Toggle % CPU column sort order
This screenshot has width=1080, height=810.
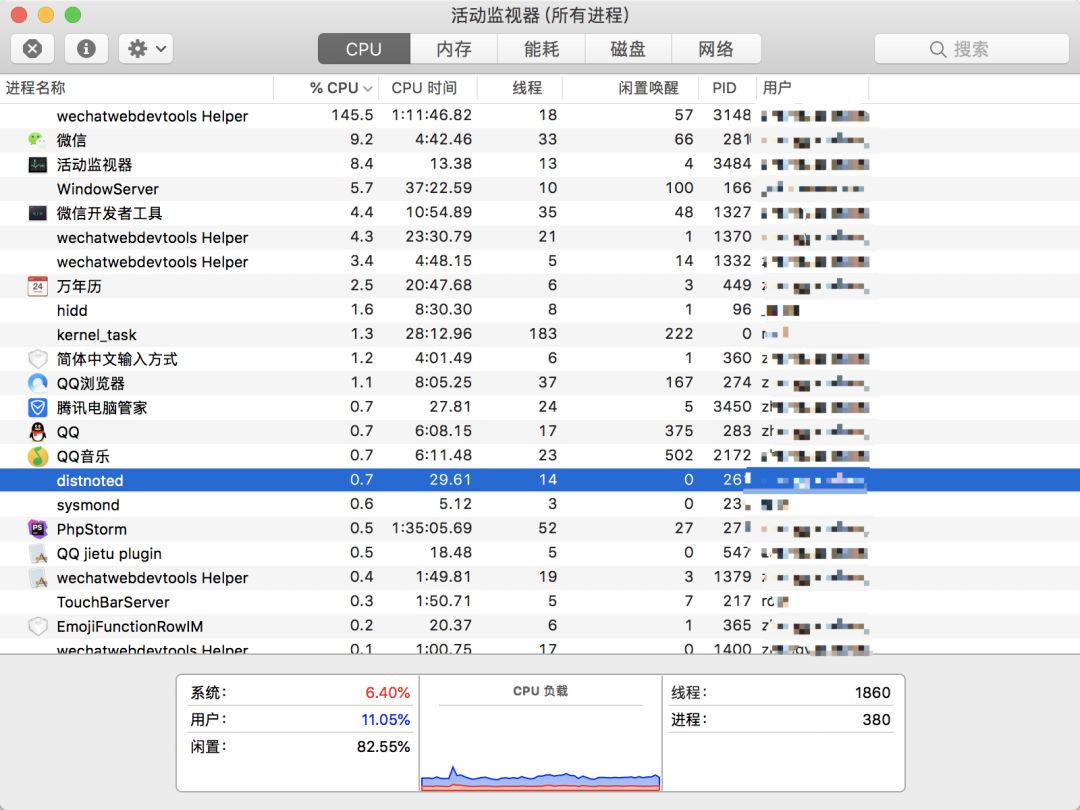click(326, 88)
